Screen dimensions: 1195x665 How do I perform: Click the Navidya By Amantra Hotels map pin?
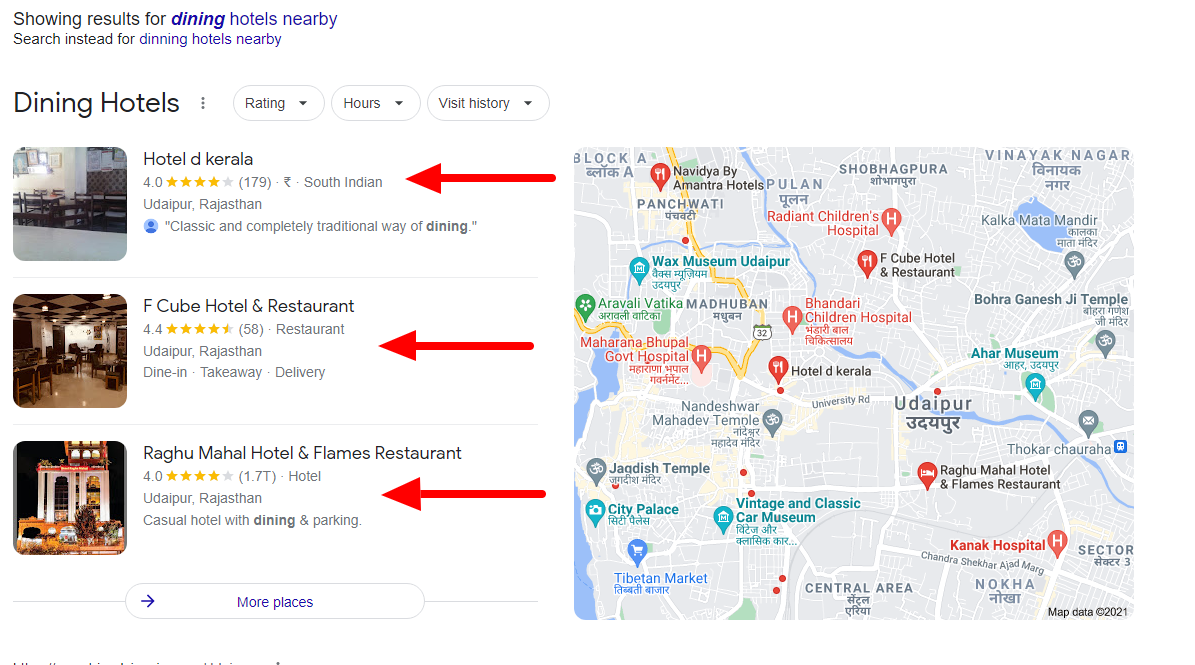tap(660, 176)
